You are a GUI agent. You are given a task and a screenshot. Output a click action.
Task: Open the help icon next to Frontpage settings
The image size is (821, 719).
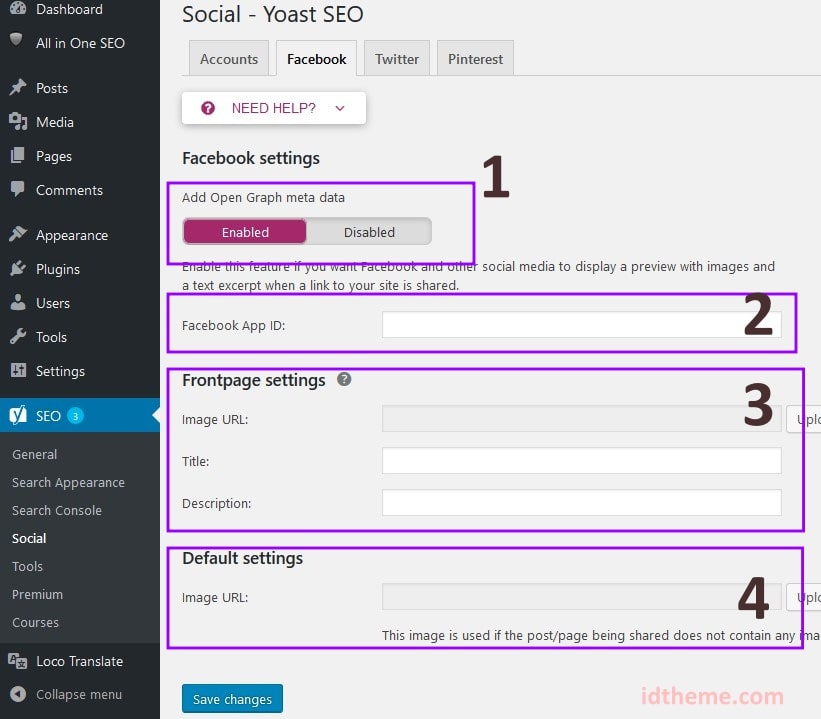[344, 380]
